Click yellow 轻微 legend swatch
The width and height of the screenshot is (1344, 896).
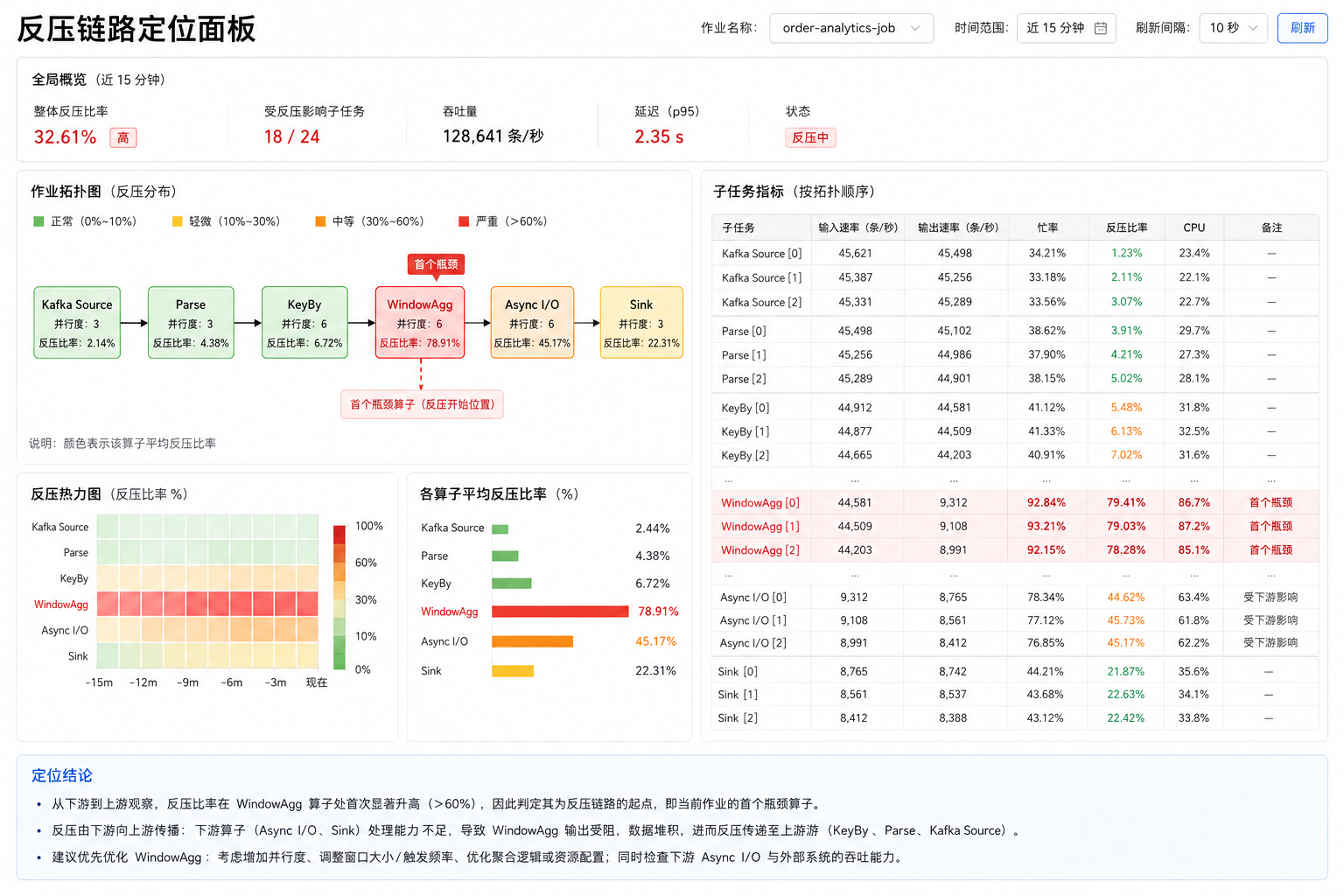[x=178, y=221]
